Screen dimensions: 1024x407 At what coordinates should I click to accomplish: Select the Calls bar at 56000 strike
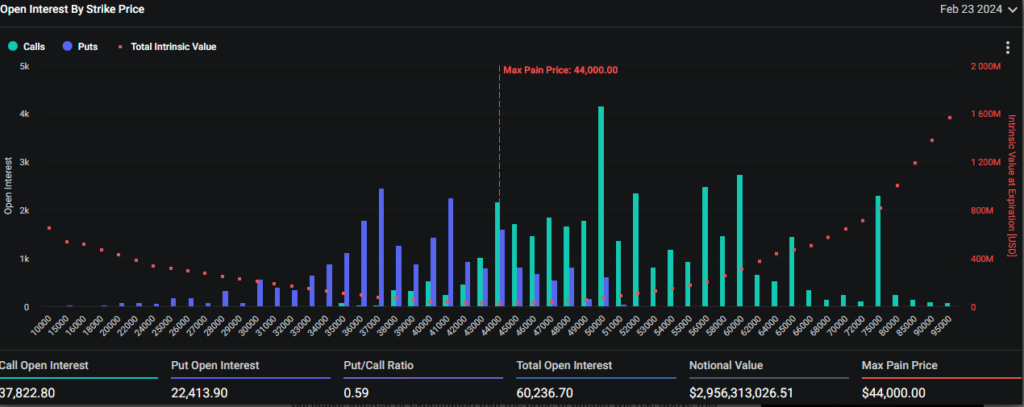tap(705, 247)
